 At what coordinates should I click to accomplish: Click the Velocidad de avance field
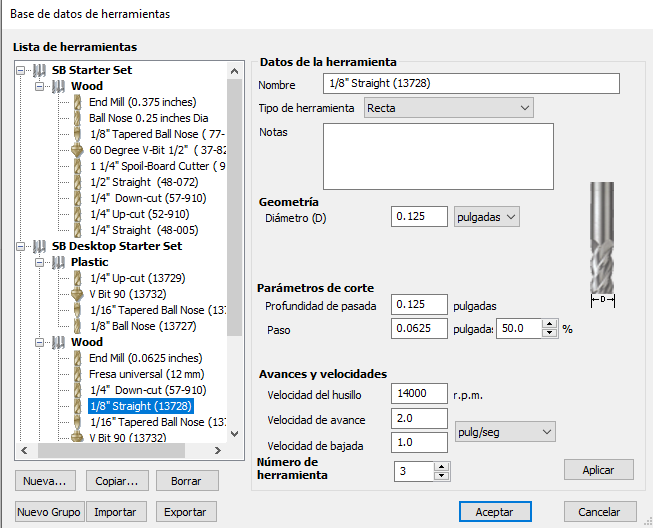[x=419, y=418]
